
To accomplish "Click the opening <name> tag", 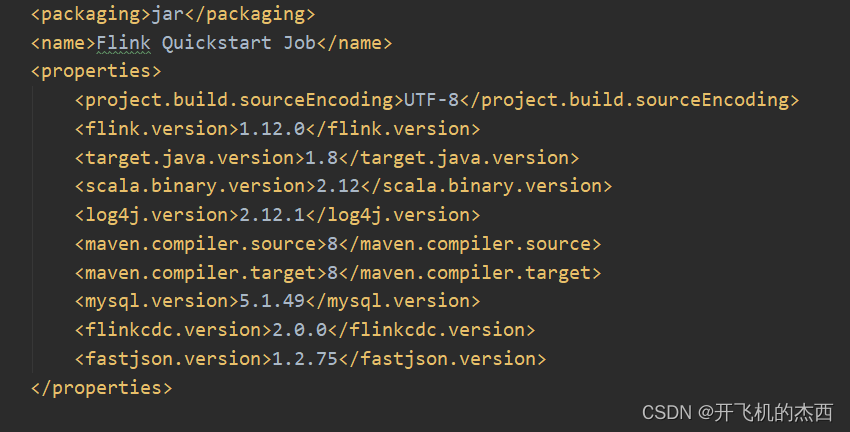I will (63, 43).
